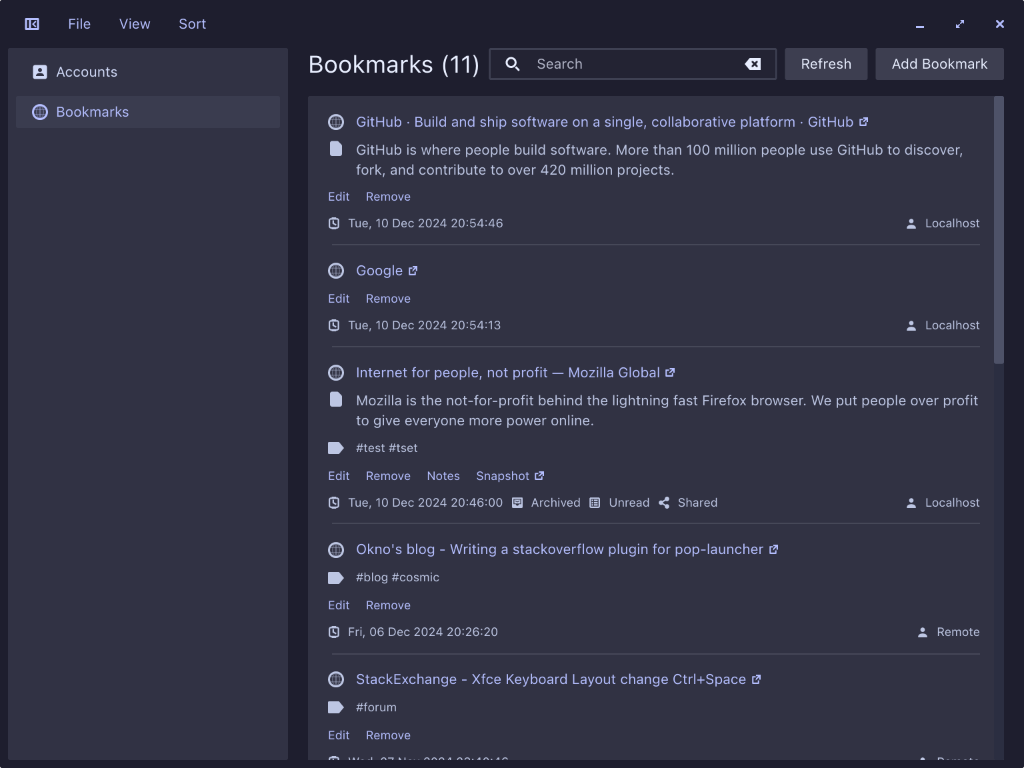1024x768 pixels.
Task: Click the #test #tset tags text
Action: [x=387, y=448]
